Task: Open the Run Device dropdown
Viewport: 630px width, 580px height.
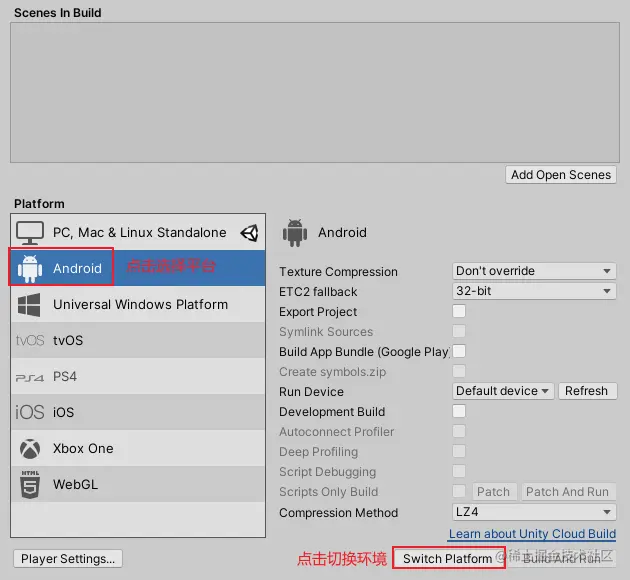Action: tap(503, 391)
